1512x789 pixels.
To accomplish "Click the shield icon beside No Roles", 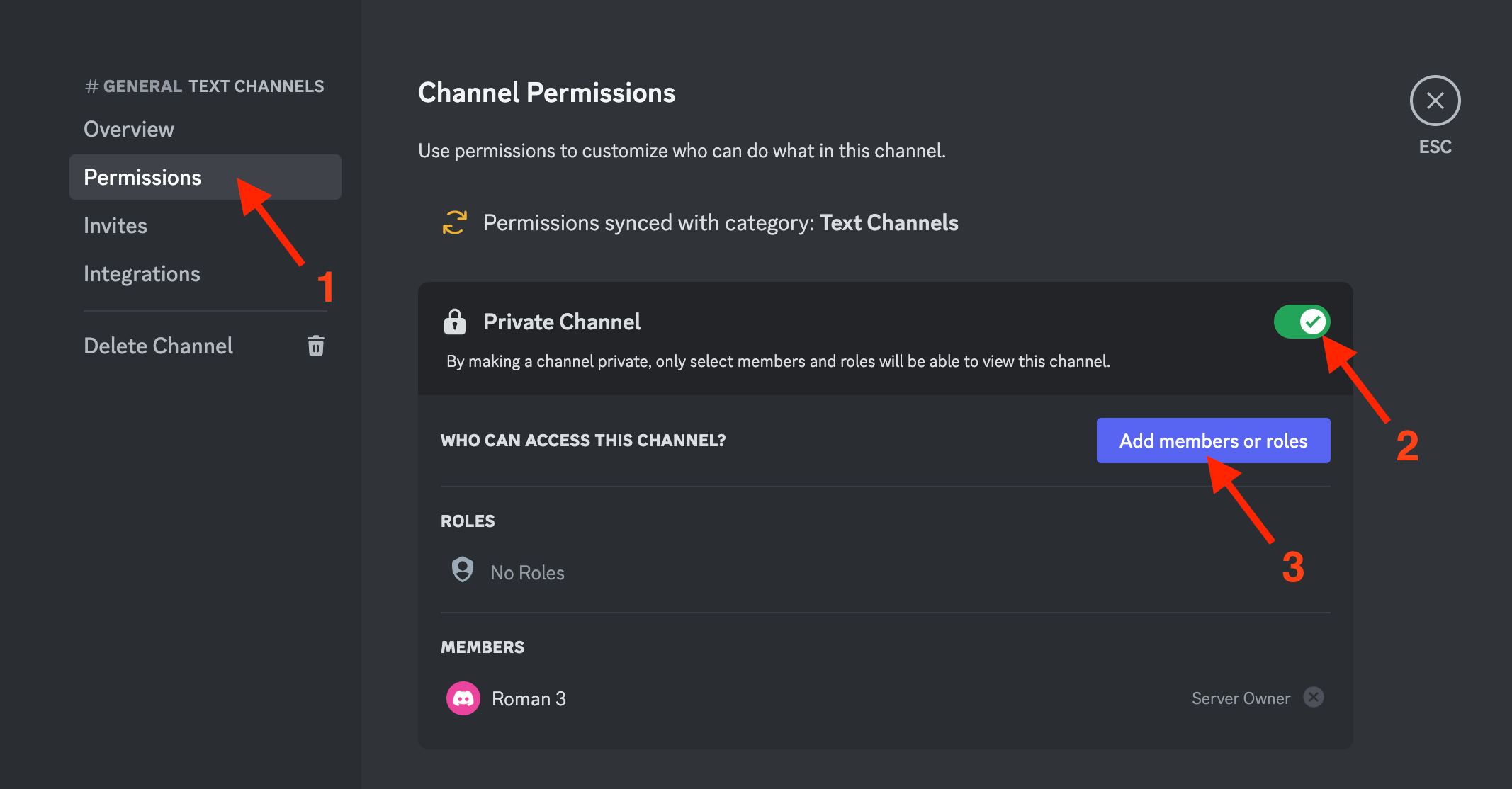I will tap(463, 569).
